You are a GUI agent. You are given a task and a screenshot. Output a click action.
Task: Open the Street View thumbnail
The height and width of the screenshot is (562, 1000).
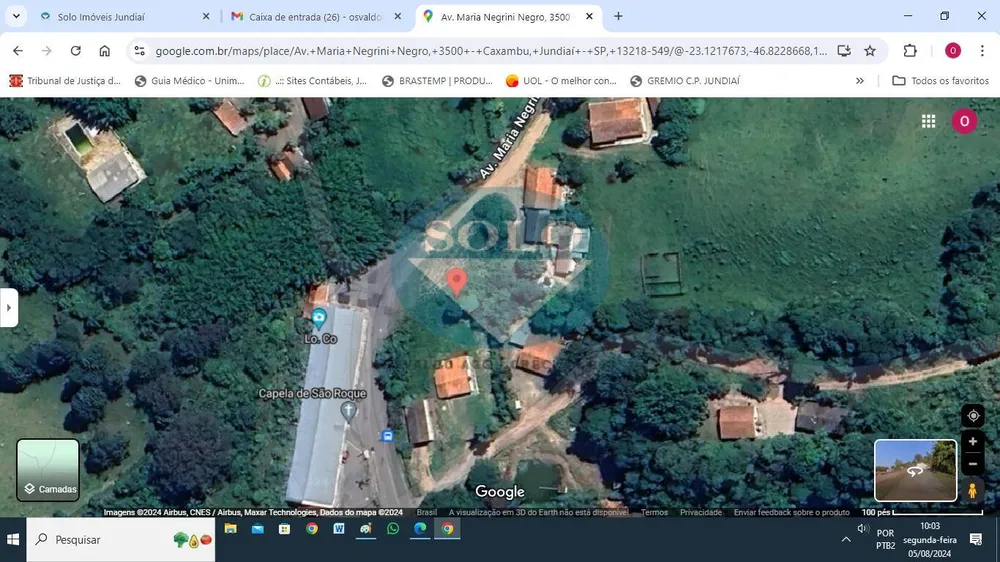[915, 470]
